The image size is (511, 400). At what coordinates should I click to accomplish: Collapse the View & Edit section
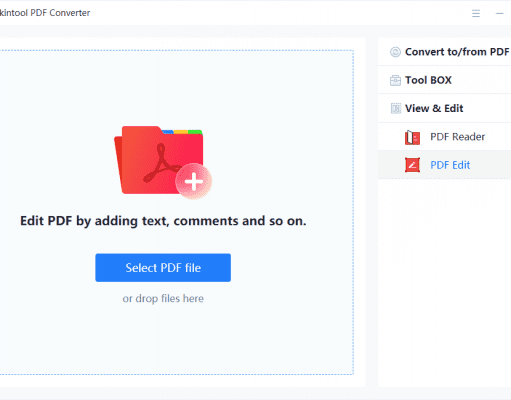(445, 108)
